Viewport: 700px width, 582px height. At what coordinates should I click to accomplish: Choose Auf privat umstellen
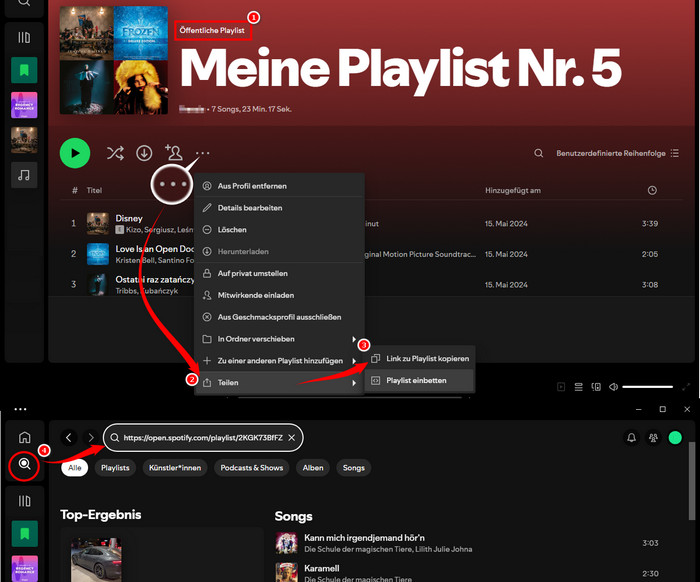point(279,274)
